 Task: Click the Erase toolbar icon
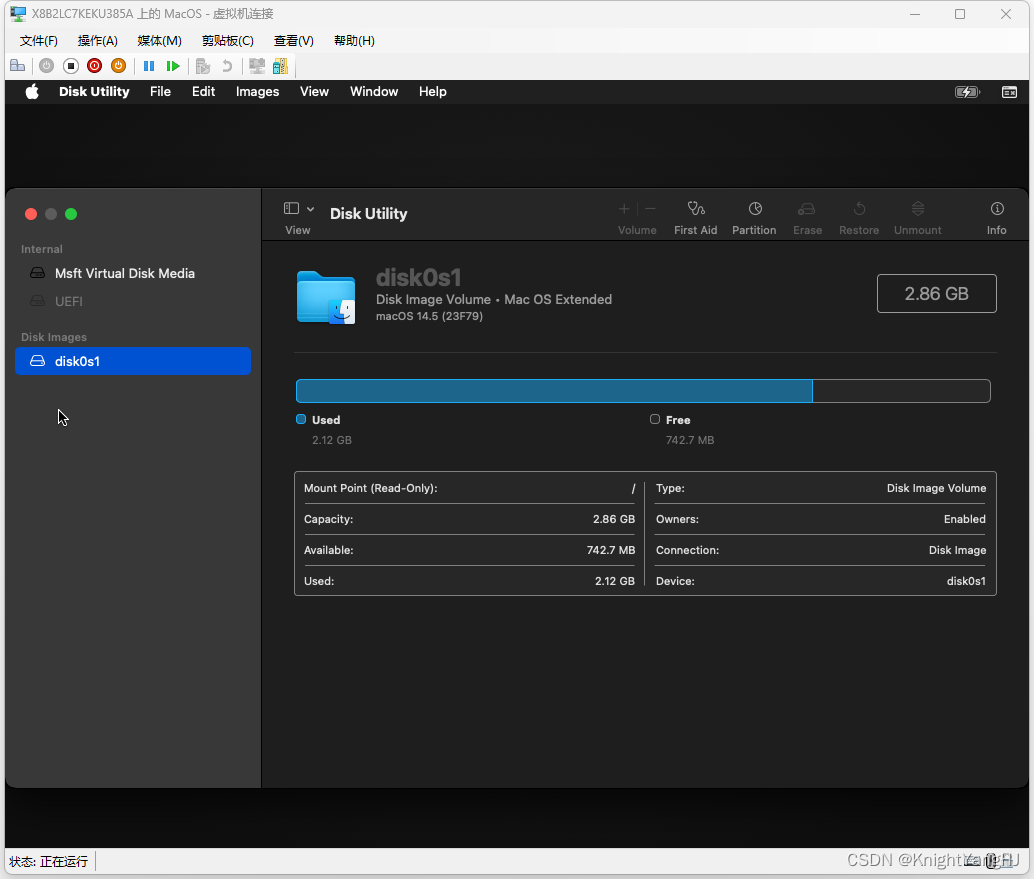[x=807, y=218]
